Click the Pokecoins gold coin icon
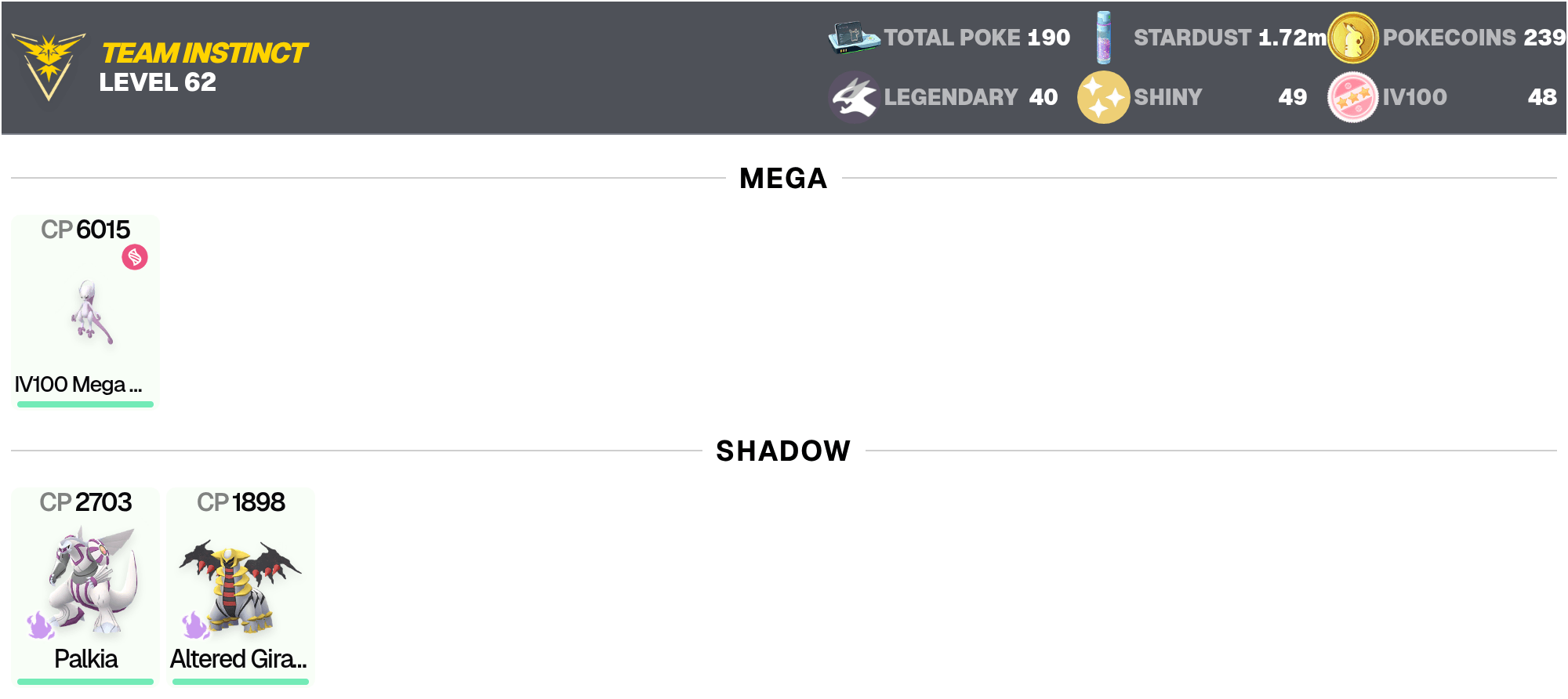 1352,38
